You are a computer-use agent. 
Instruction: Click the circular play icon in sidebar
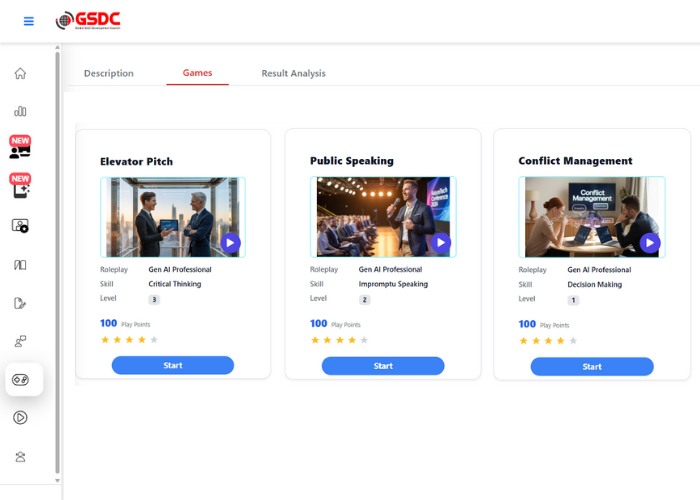click(x=20, y=418)
